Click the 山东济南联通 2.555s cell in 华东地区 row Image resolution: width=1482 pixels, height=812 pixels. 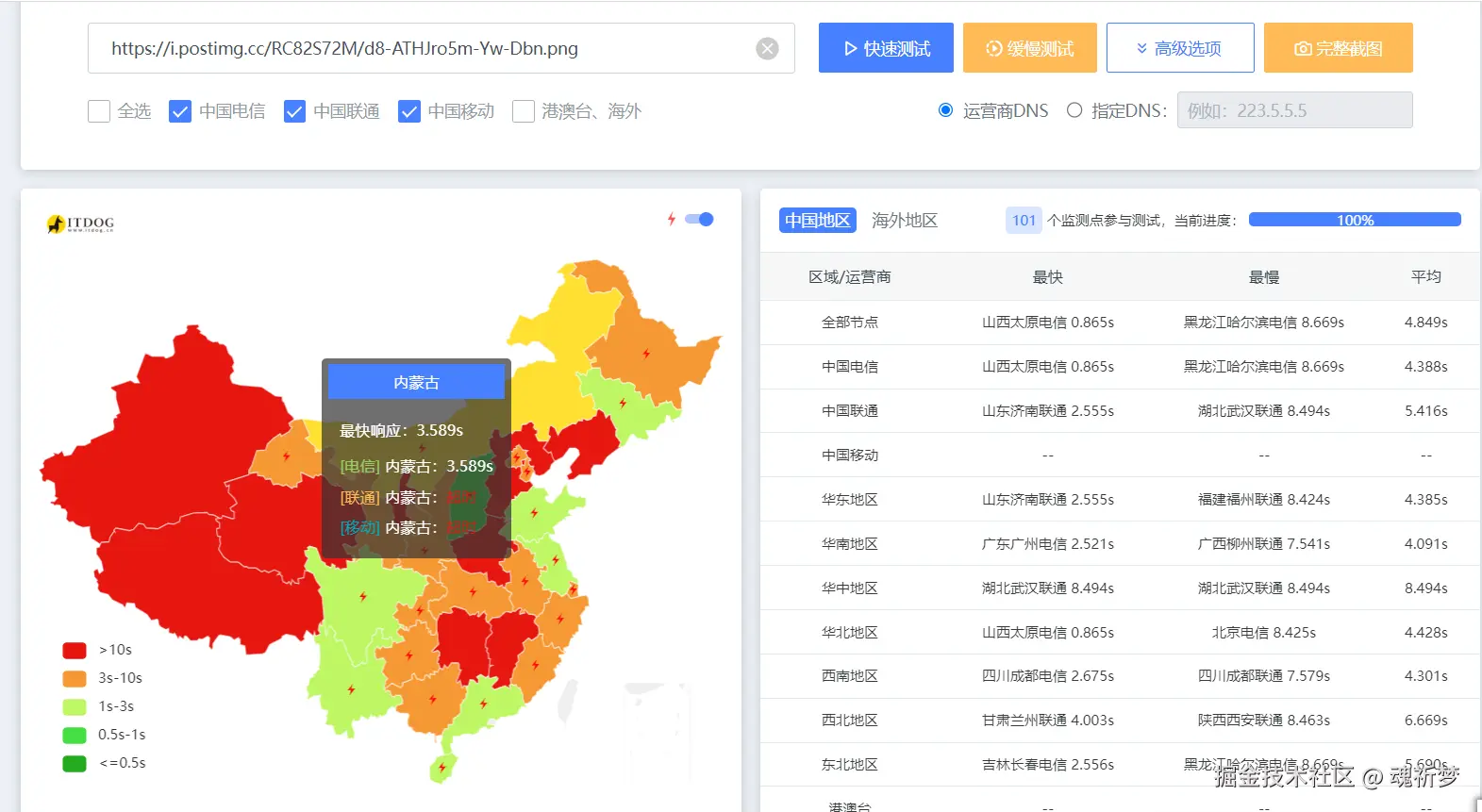(x=1047, y=500)
